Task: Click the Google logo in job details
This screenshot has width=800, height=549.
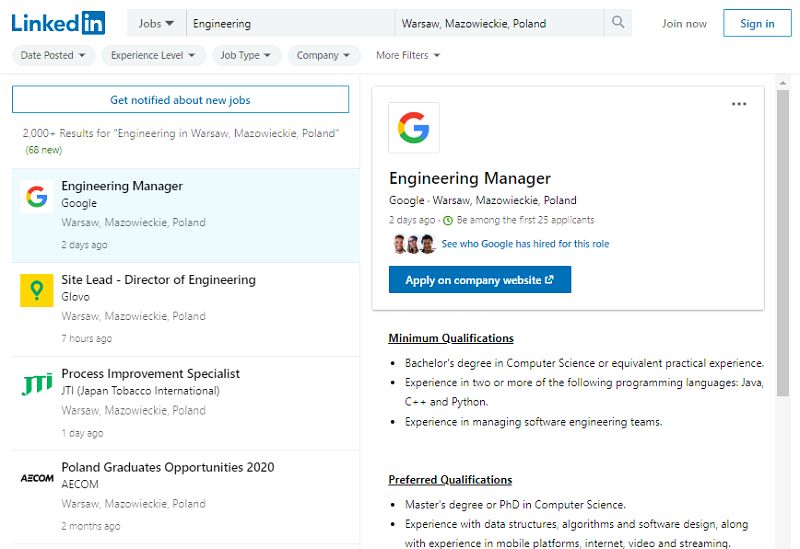Action: tap(413, 128)
